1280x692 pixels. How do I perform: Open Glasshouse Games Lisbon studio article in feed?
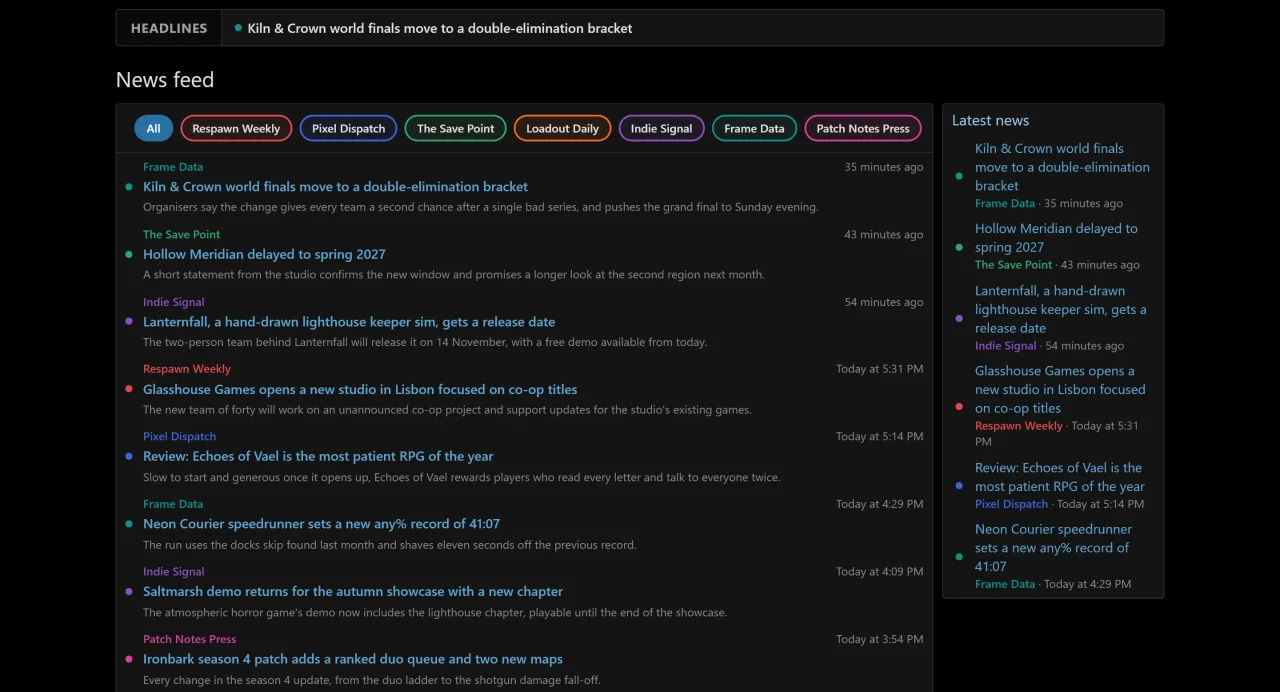(360, 389)
